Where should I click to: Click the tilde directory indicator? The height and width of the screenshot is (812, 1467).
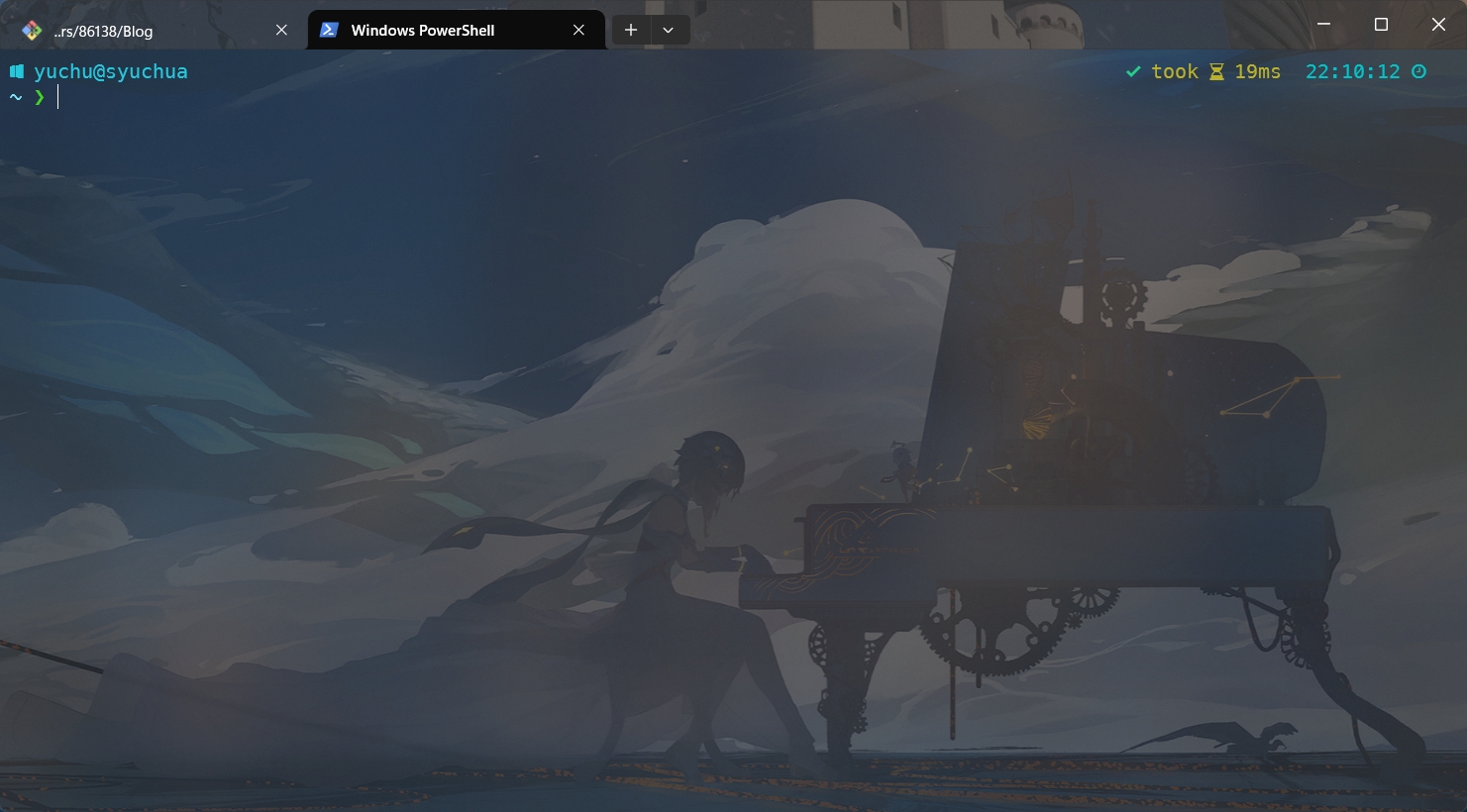click(16, 97)
